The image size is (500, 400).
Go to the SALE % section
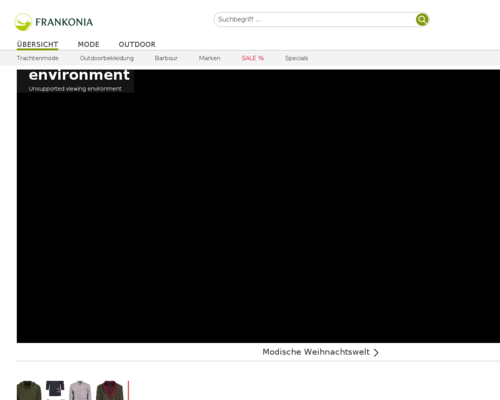coord(253,58)
